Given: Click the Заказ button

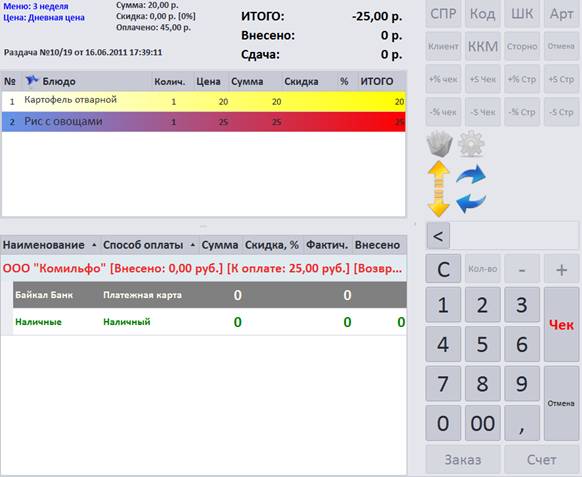Looking at the screenshot, I should click(463, 460).
